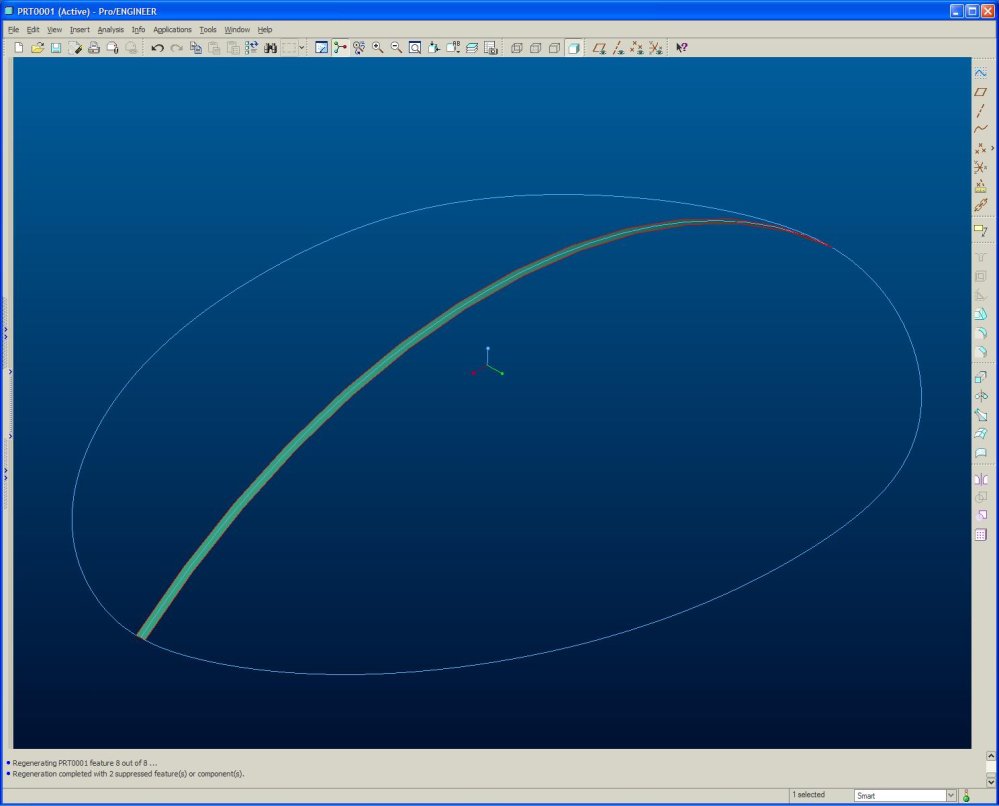
Task: Select the Boundary Blend tool
Action: pyautogui.click(x=981, y=434)
